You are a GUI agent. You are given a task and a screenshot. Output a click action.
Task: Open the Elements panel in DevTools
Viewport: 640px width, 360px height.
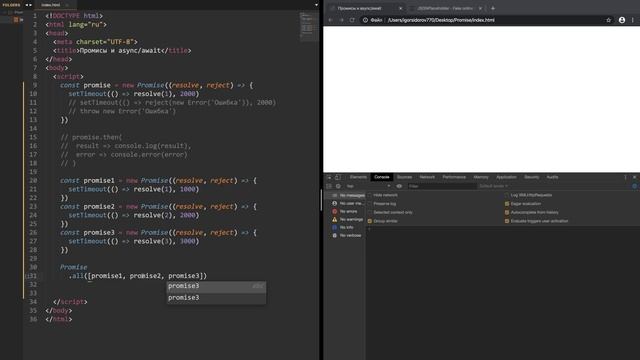click(x=358, y=177)
